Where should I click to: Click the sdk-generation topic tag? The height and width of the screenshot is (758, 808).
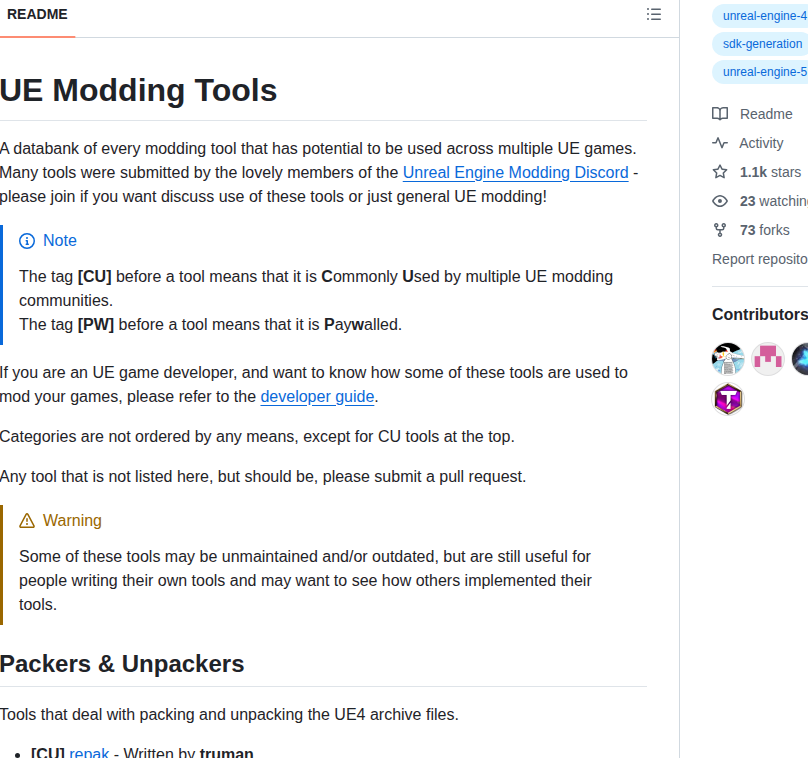(x=762, y=44)
